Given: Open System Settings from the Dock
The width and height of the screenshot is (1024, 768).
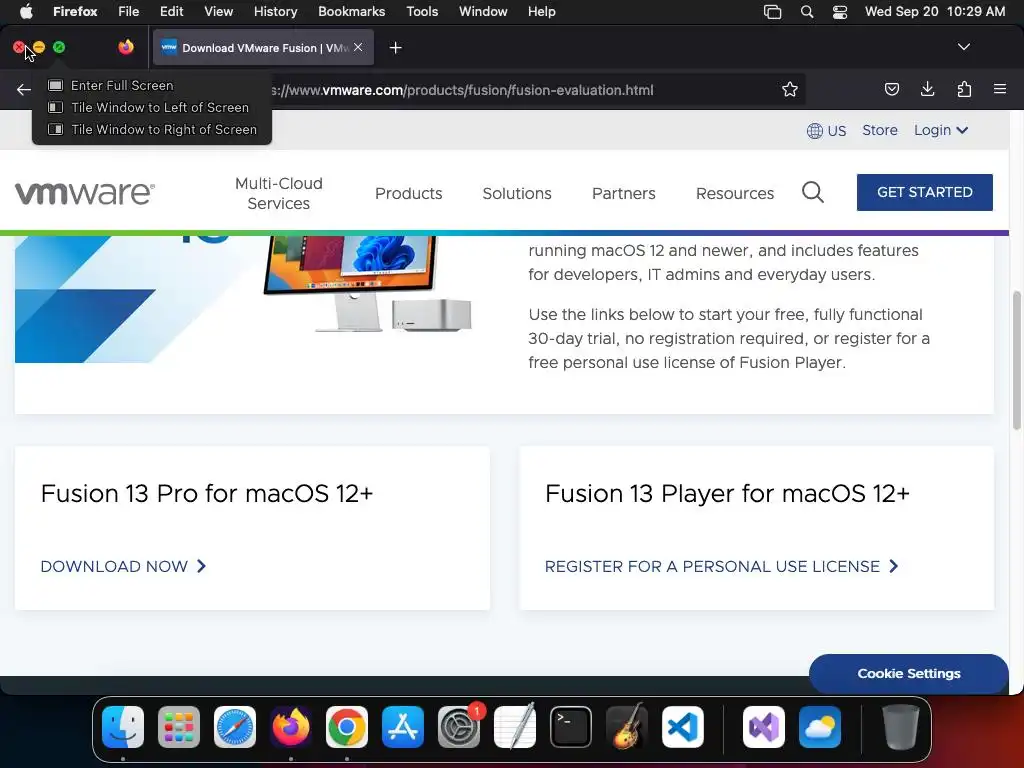Looking at the screenshot, I should (458, 727).
